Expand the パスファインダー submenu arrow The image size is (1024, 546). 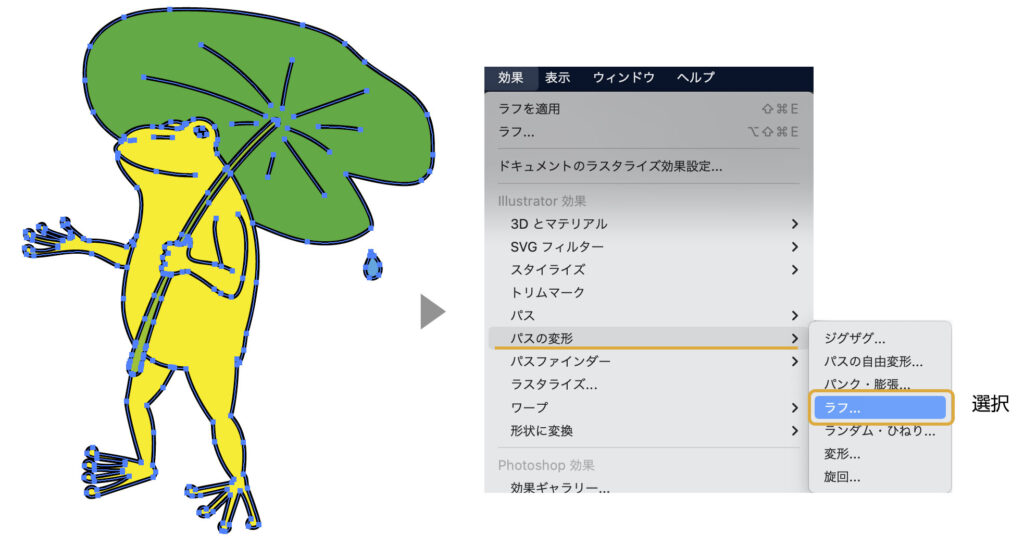click(x=795, y=361)
